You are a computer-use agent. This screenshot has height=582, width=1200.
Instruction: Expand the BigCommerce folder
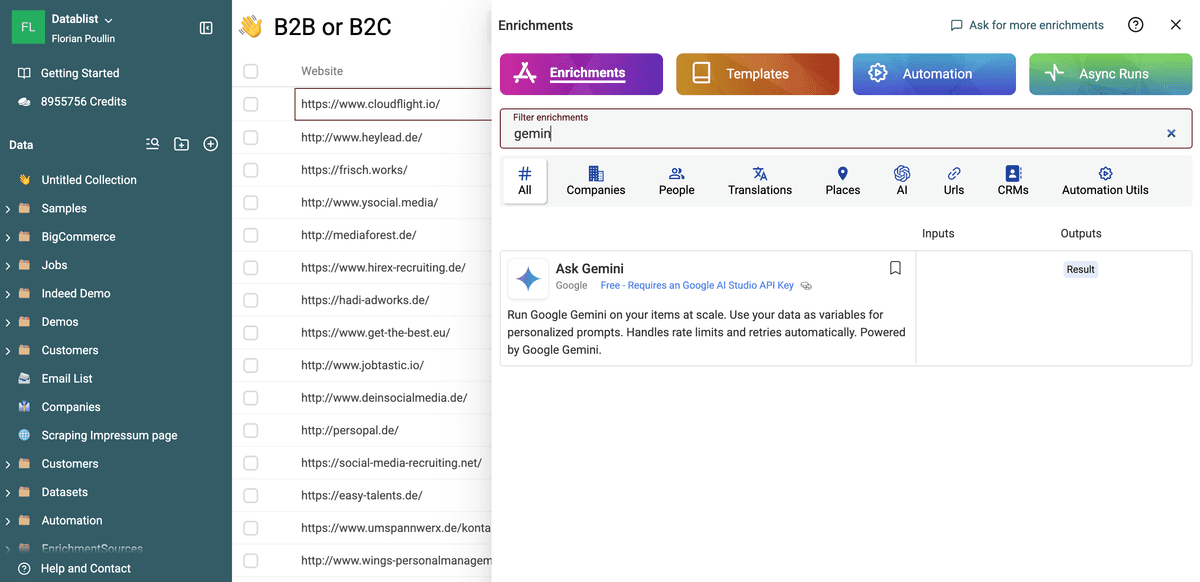pyautogui.click(x=8, y=237)
